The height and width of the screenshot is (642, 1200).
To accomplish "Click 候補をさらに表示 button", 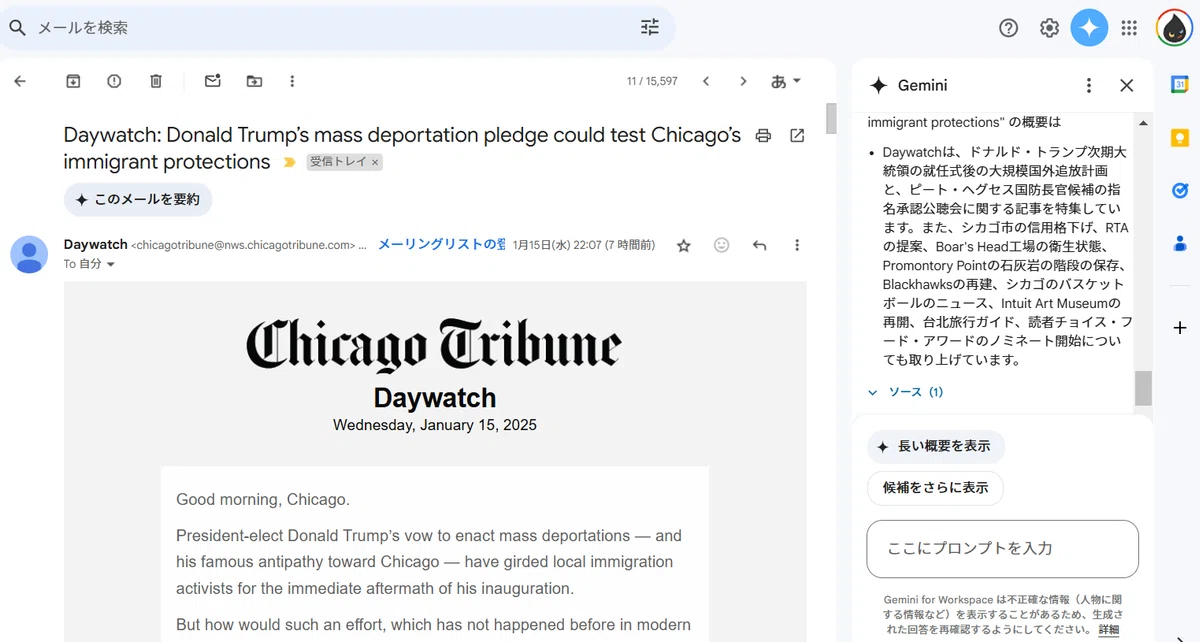I will coord(935,488).
